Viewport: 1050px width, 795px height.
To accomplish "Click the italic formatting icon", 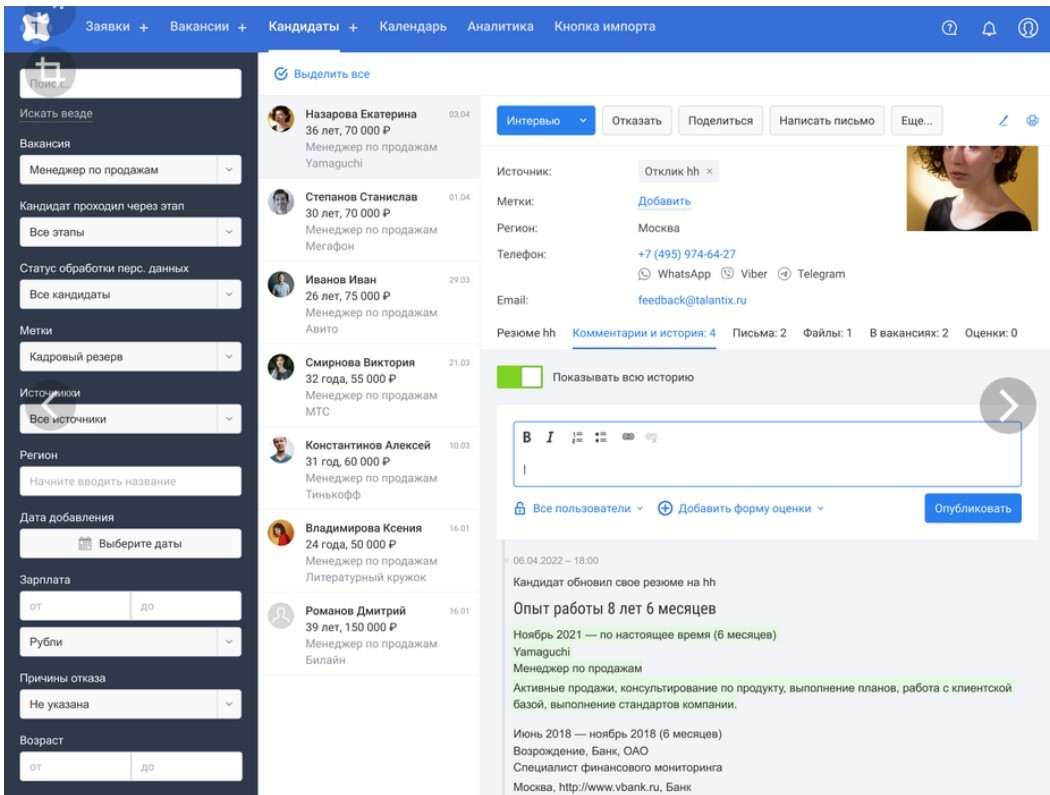I will (x=549, y=438).
